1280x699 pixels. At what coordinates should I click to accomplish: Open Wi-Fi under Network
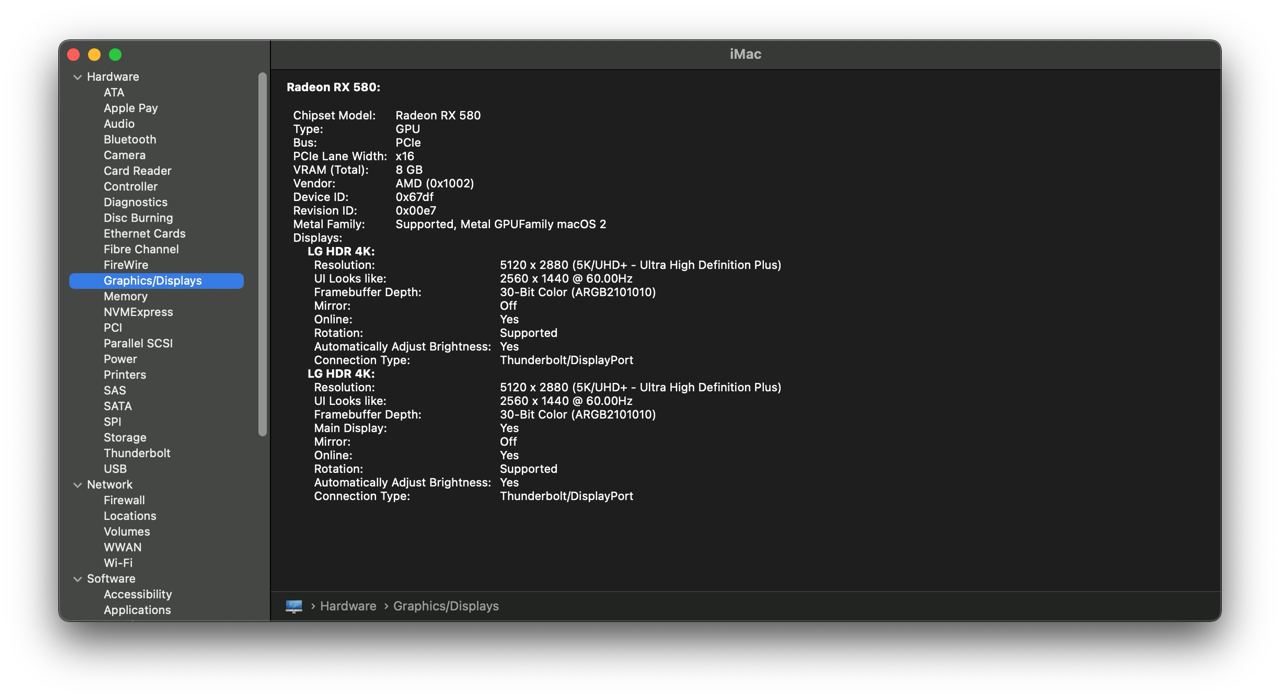[118, 563]
